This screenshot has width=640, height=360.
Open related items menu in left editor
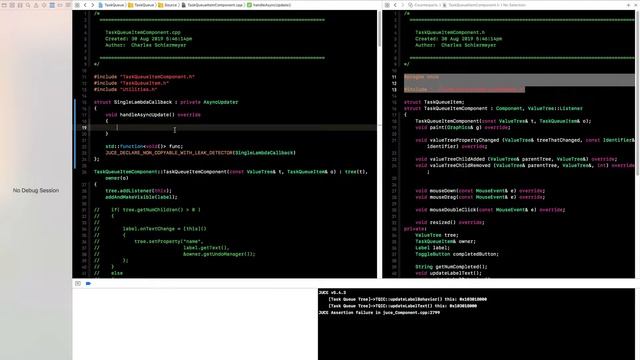pyautogui.click(x=77, y=5)
